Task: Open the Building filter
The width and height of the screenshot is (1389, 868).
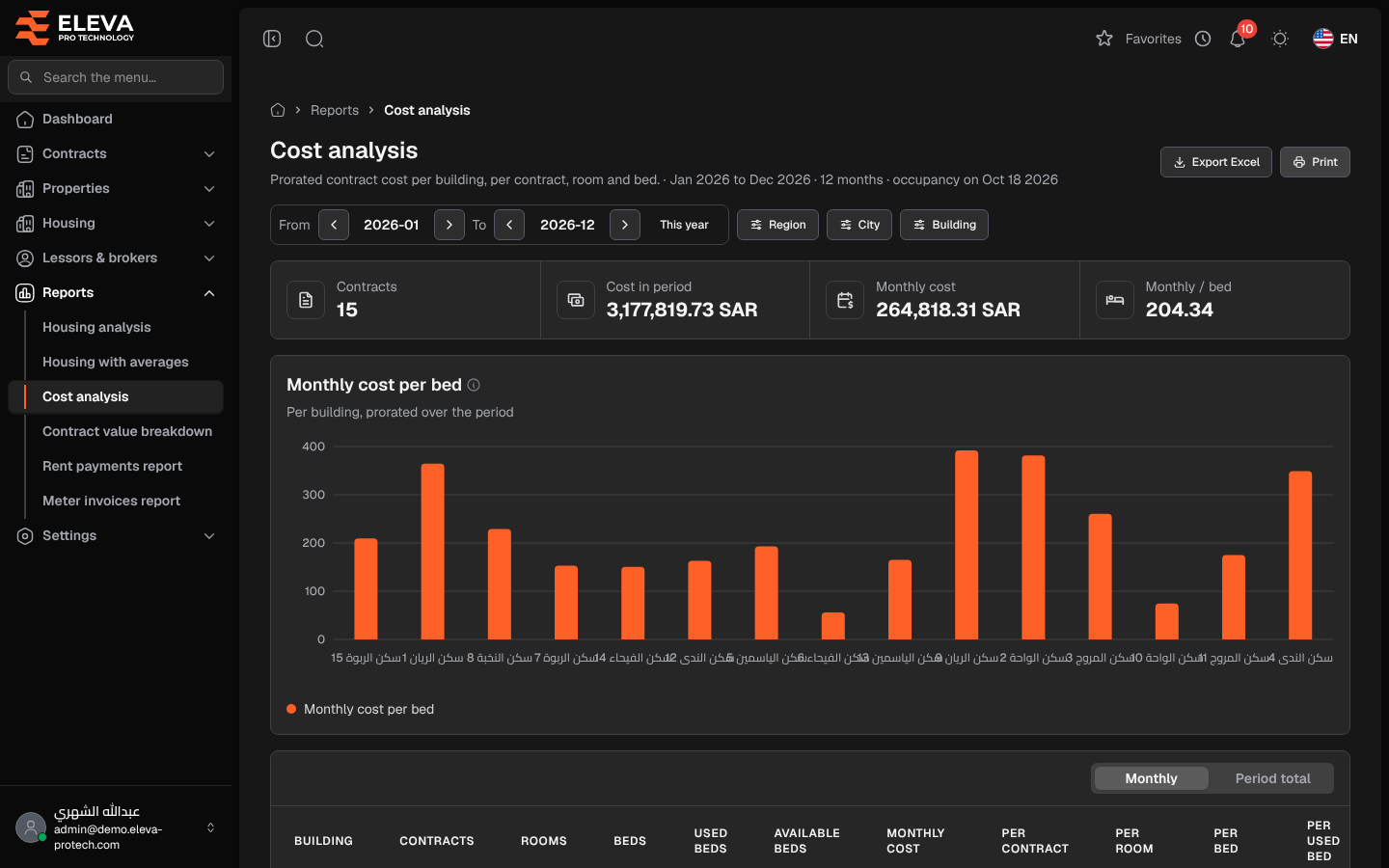Action: coord(944,225)
